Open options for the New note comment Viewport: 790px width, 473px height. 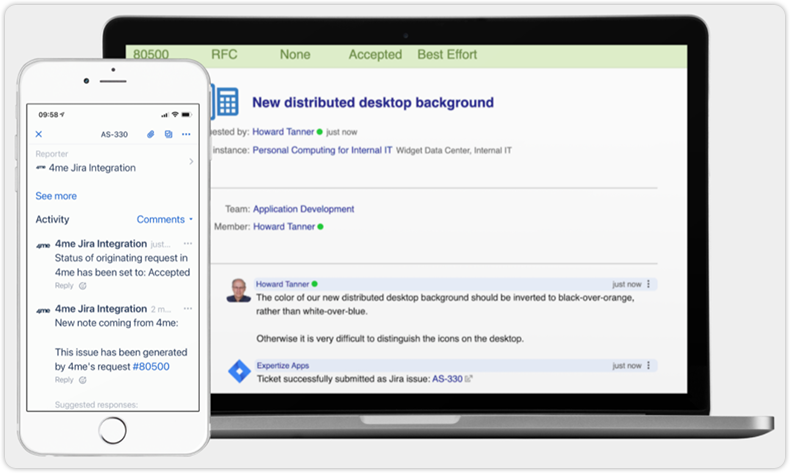(188, 308)
